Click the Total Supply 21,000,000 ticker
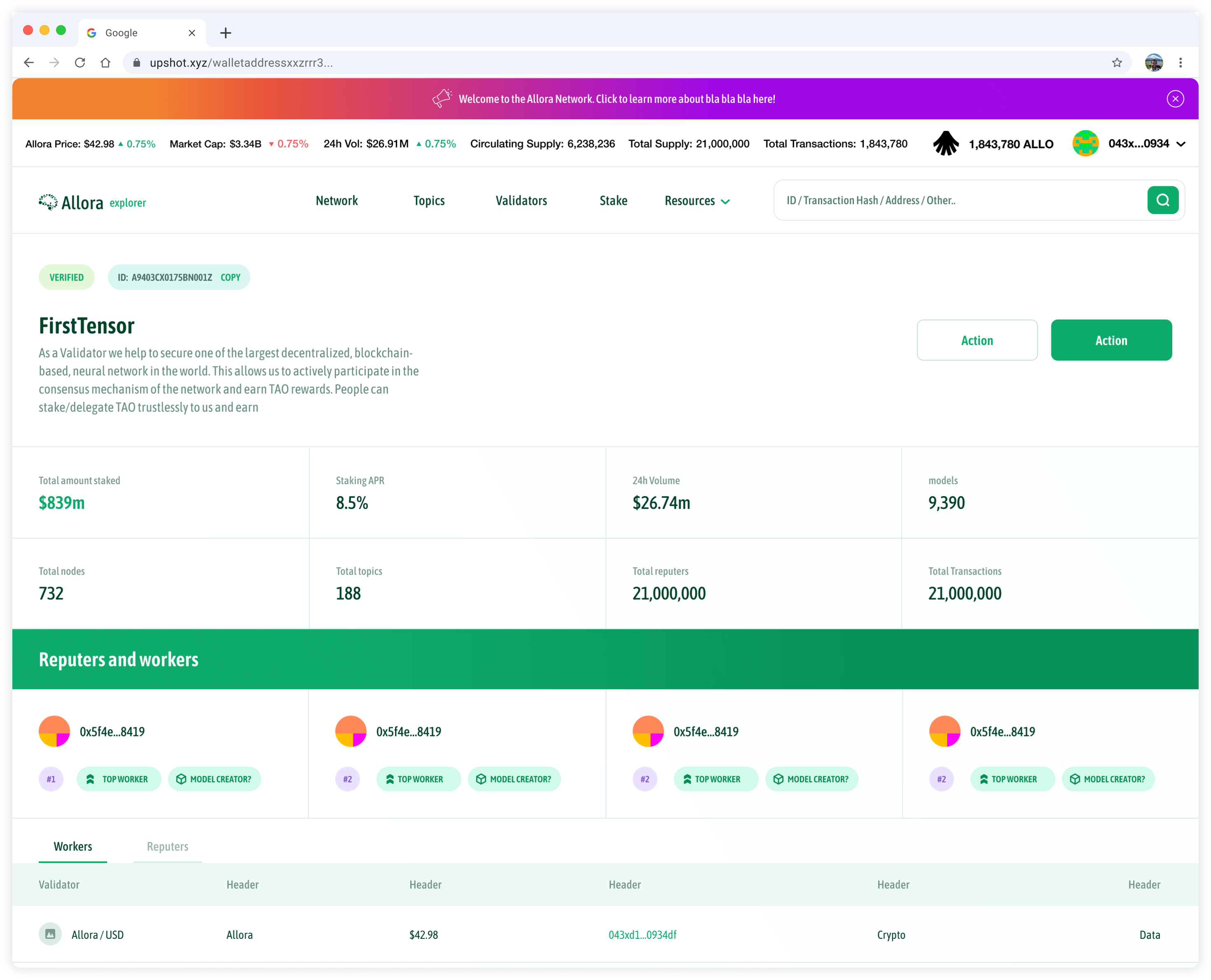 coord(689,144)
